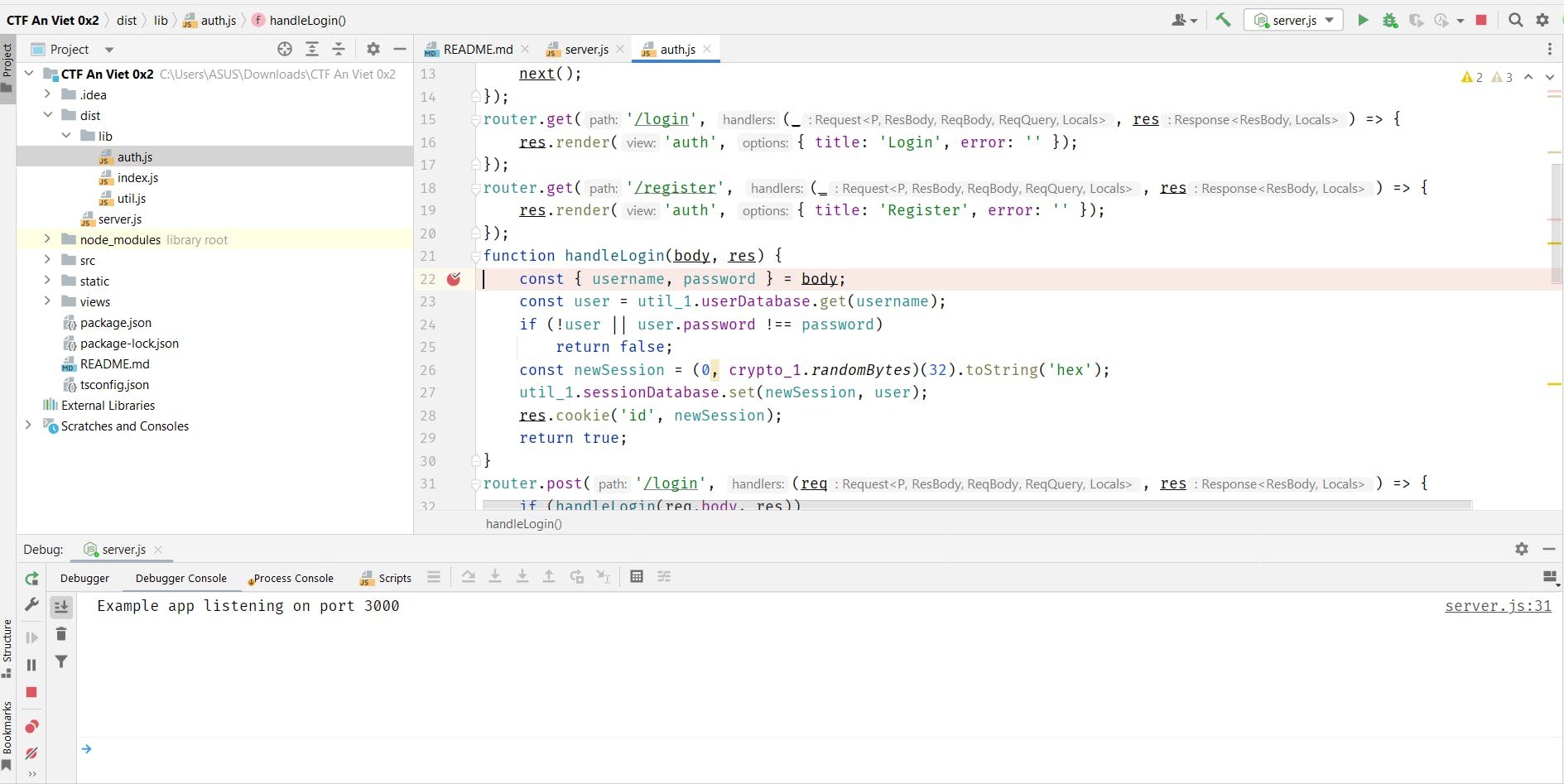Open console filter funnel icon
Image resolution: width=1564 pixels, height=784 pixels.
pyautogui.click(x=61, y=661)
